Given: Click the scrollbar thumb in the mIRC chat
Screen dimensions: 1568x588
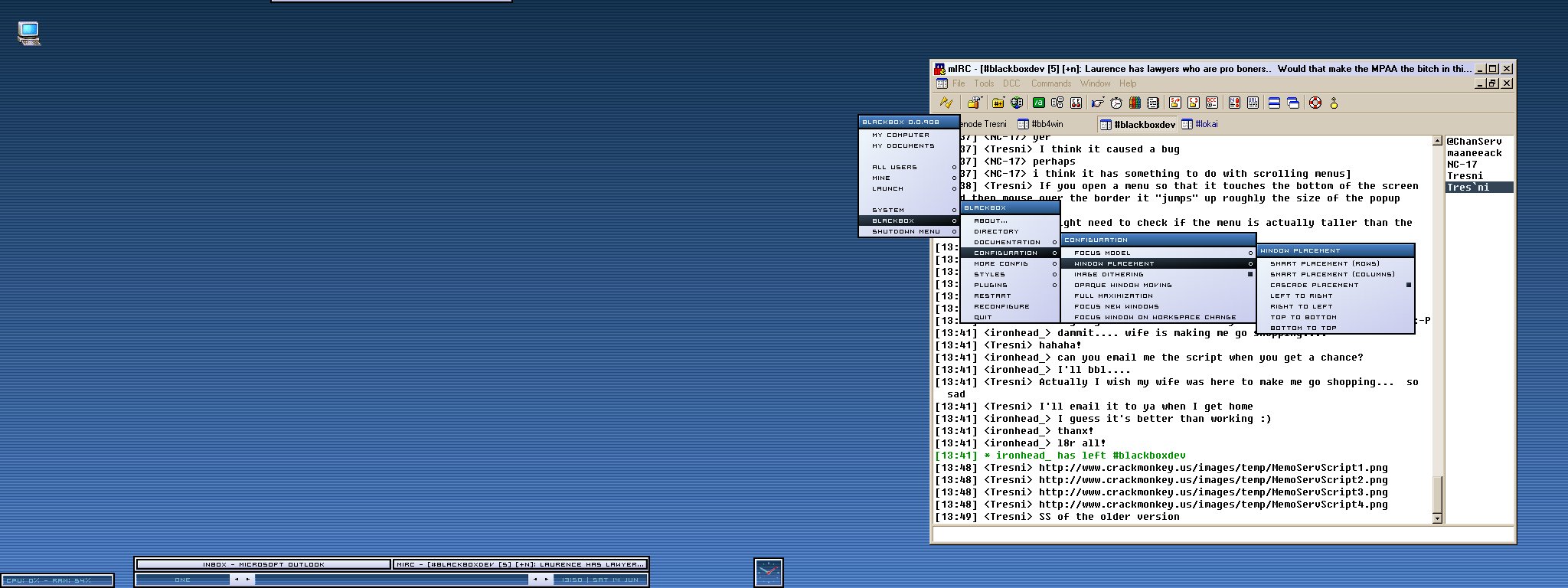Looking at the screenshot, I should [x=1437, y=494].
